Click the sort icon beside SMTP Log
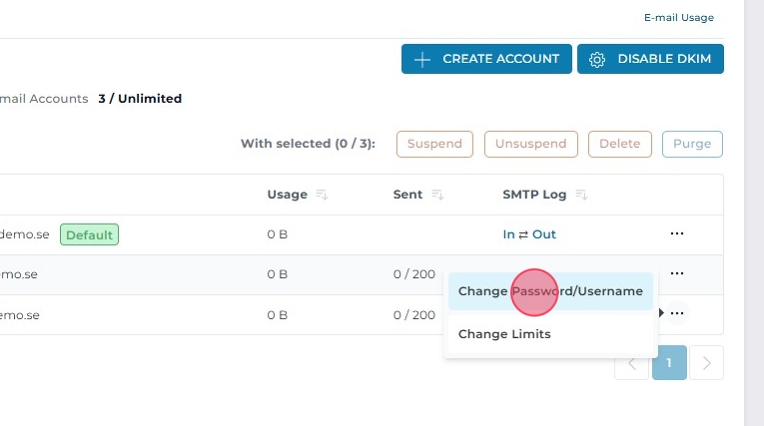764x426 pixels. pos(582,195)
